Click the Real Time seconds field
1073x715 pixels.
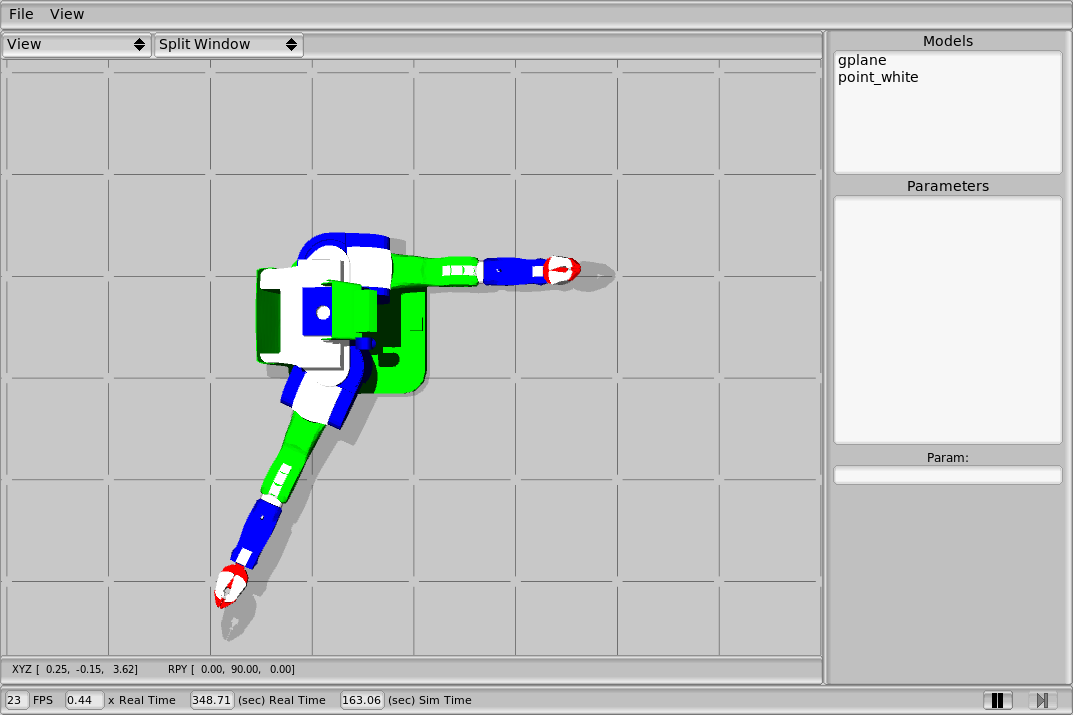click(x=212, y=700)
